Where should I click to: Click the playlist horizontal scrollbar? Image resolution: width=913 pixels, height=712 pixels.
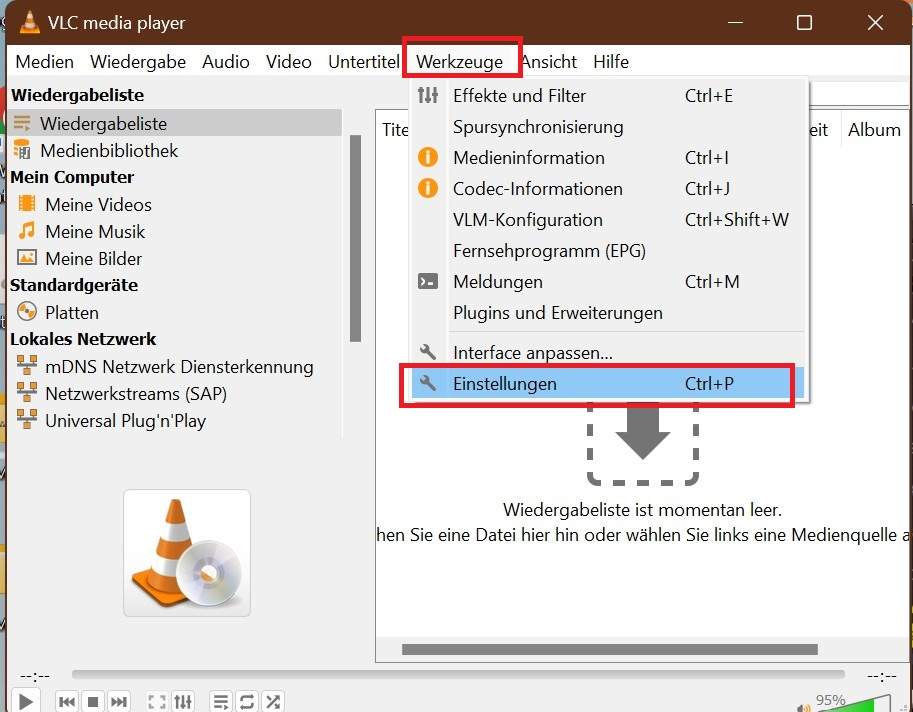610,649
